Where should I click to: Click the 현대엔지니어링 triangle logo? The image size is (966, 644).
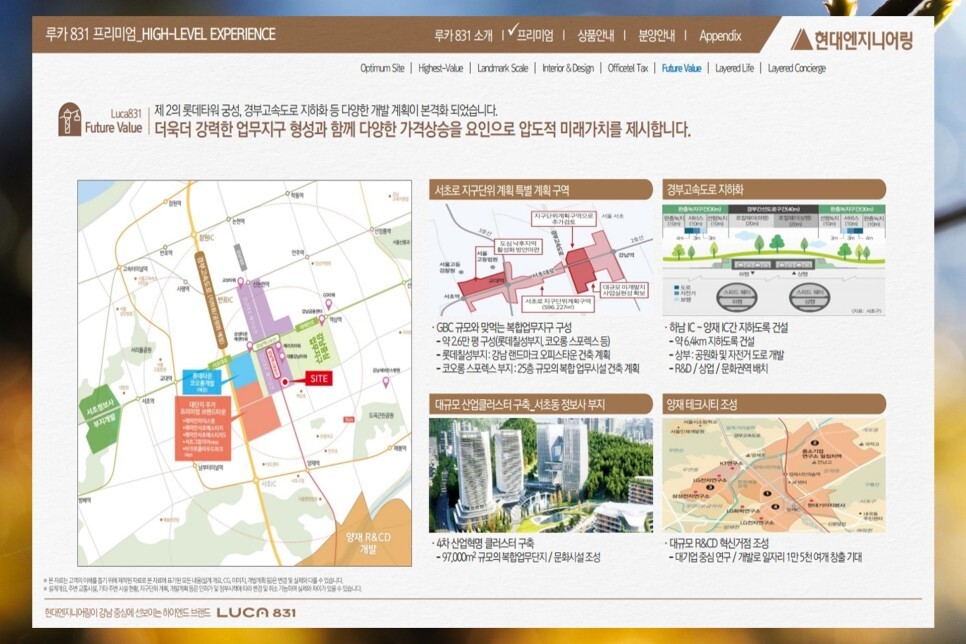[802, 39]
